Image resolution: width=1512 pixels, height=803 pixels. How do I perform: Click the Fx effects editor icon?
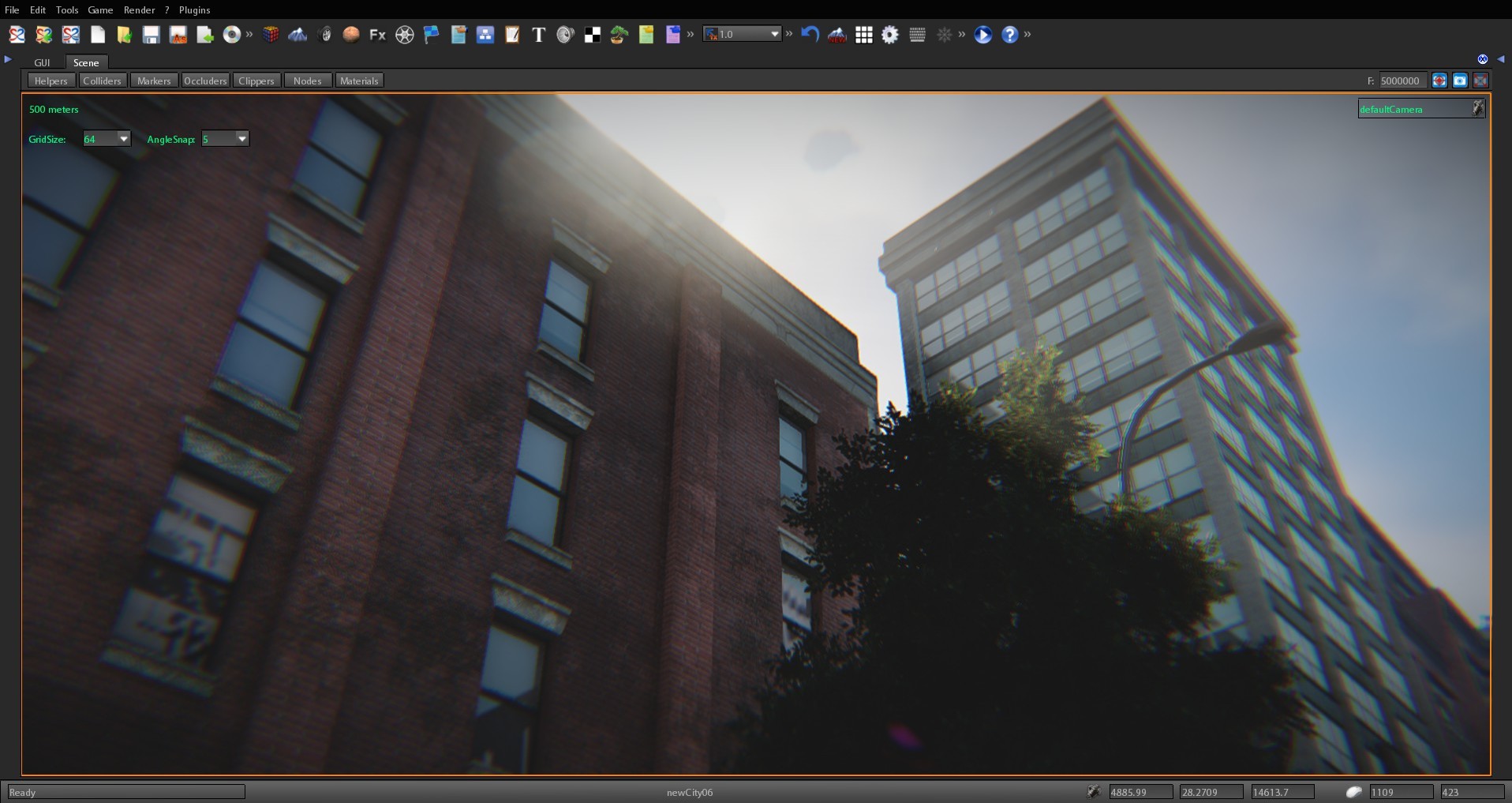point(376,35)
